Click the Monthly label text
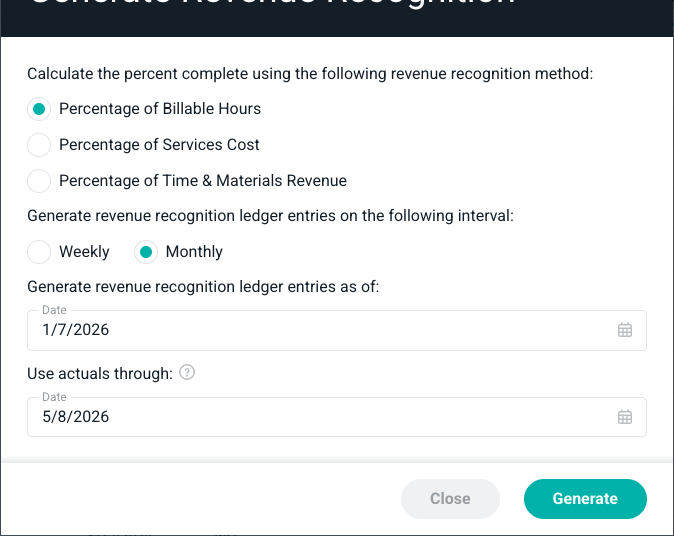The image size is (674, 536). coord(194,251)
